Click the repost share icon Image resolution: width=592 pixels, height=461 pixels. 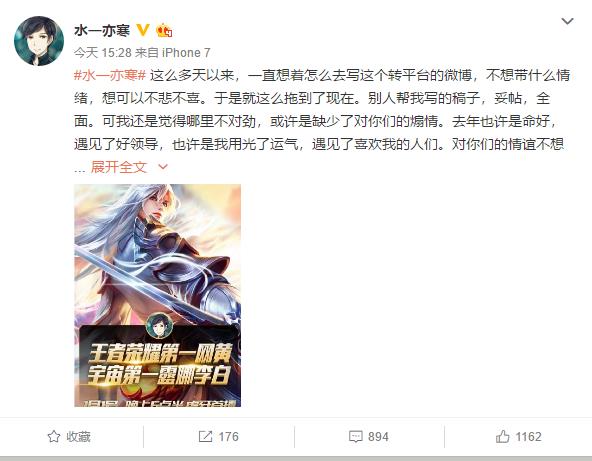205,436
